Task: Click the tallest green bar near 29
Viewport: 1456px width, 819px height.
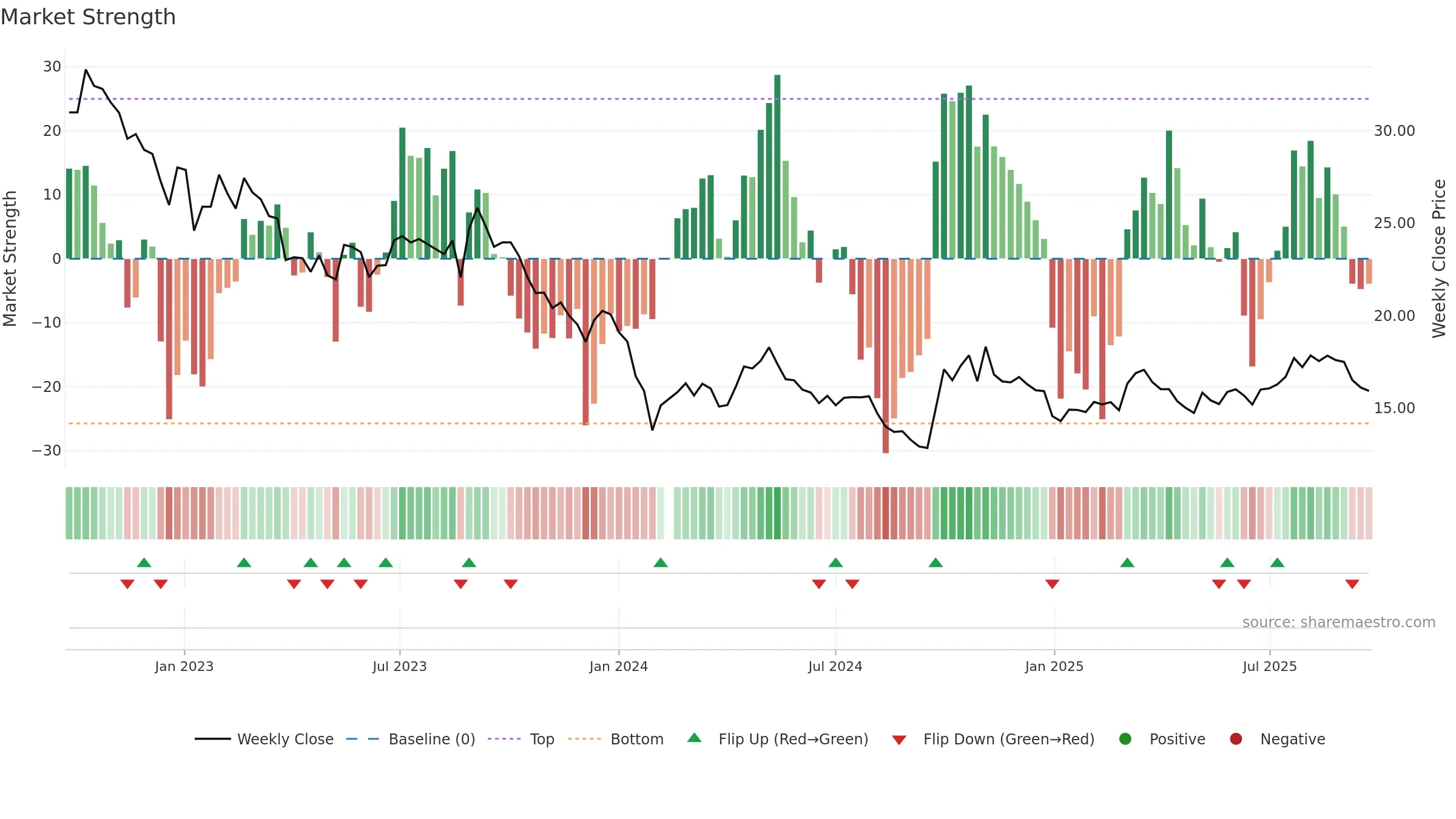Action: [777, 167]
